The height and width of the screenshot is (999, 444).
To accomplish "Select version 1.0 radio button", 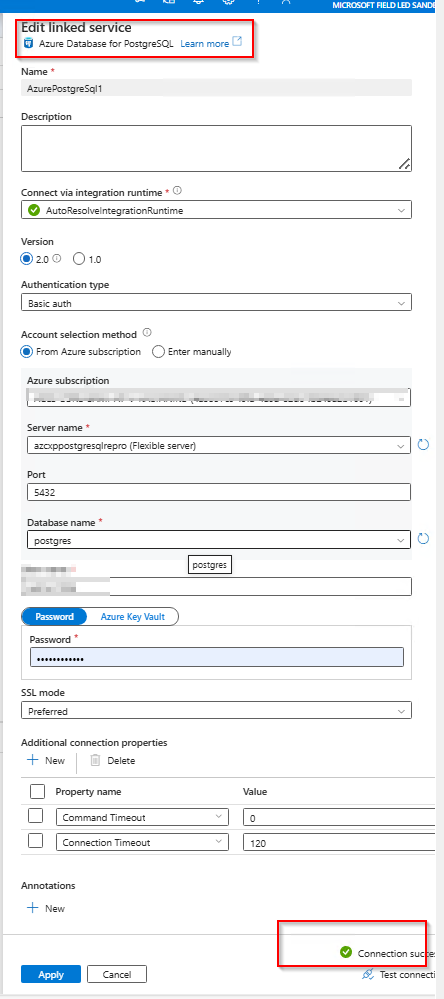I will [79, 259].
